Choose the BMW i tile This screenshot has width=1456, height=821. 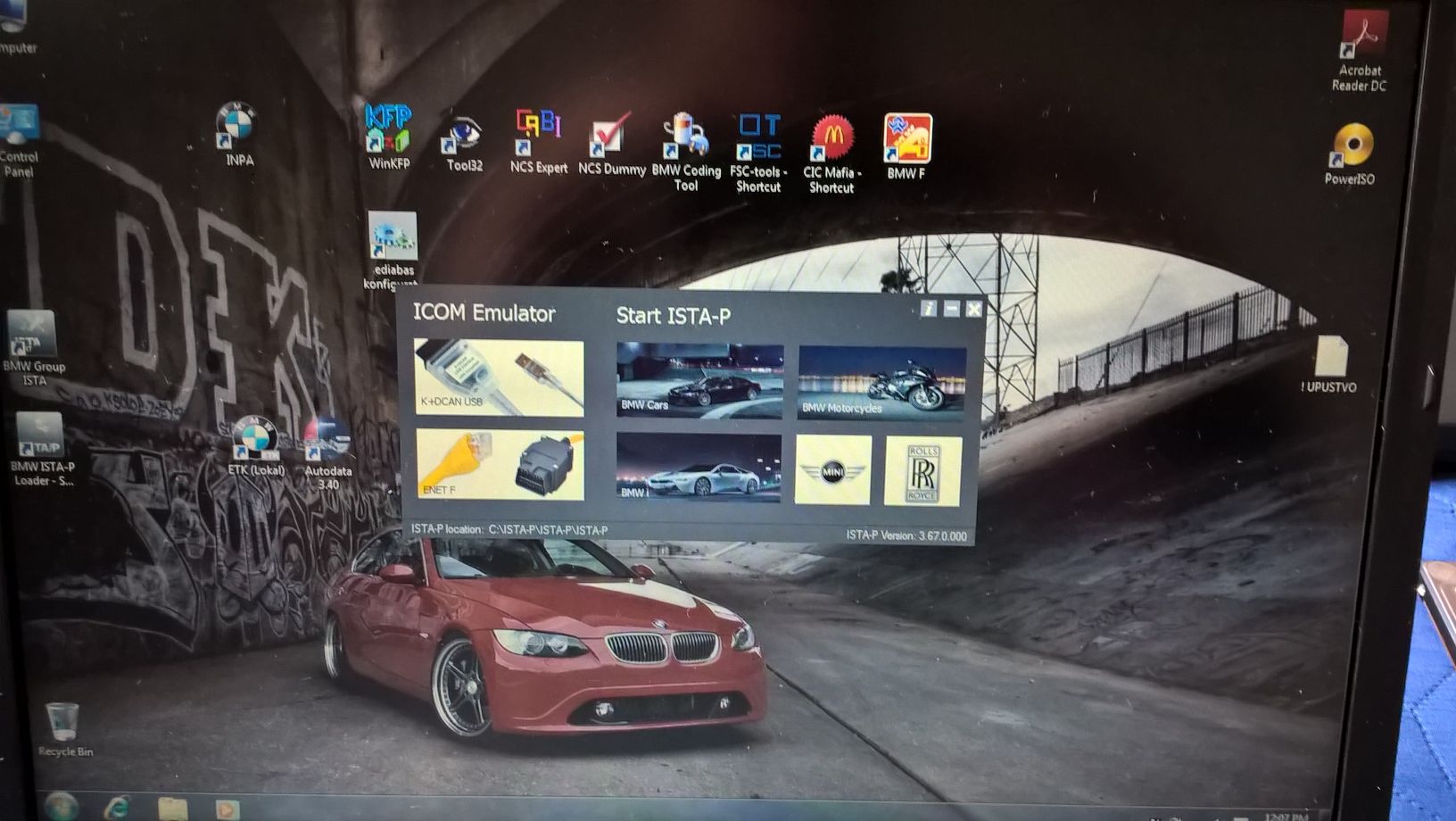point(699,468)
